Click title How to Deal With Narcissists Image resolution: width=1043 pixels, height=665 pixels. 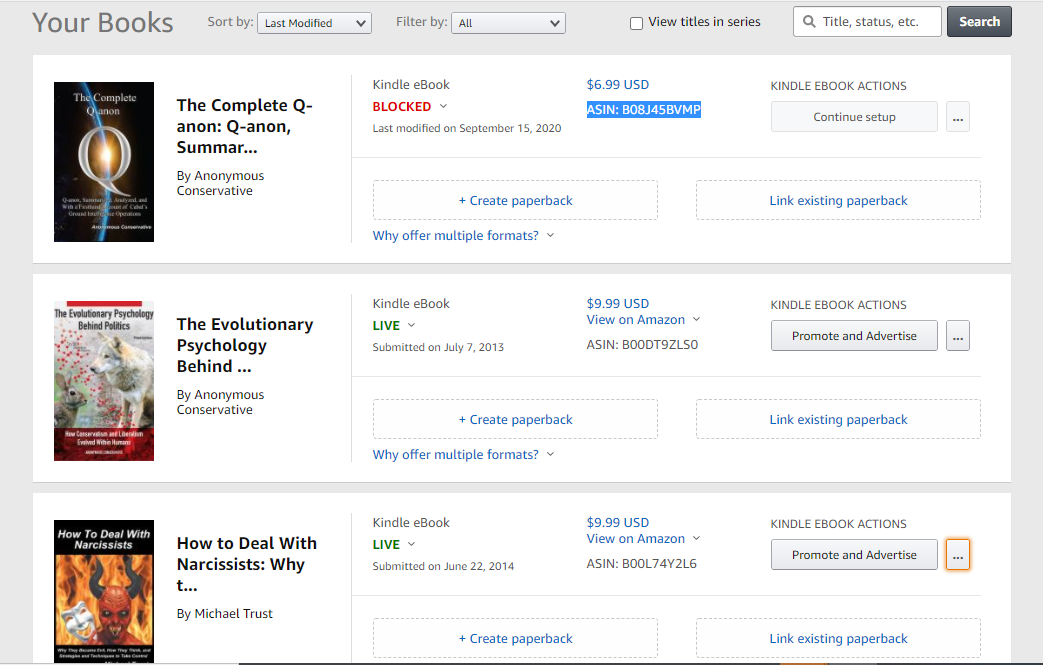pos(247,564)
